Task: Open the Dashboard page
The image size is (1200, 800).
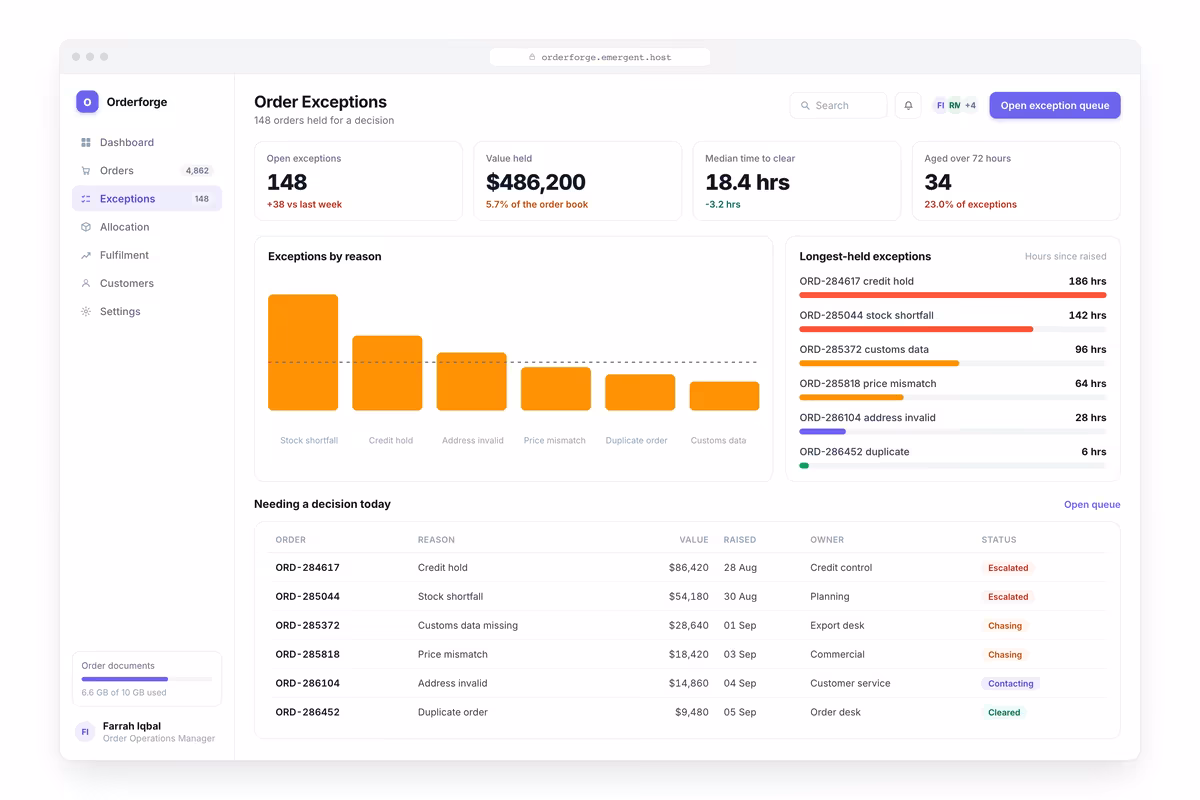Action: pos(147,143)
